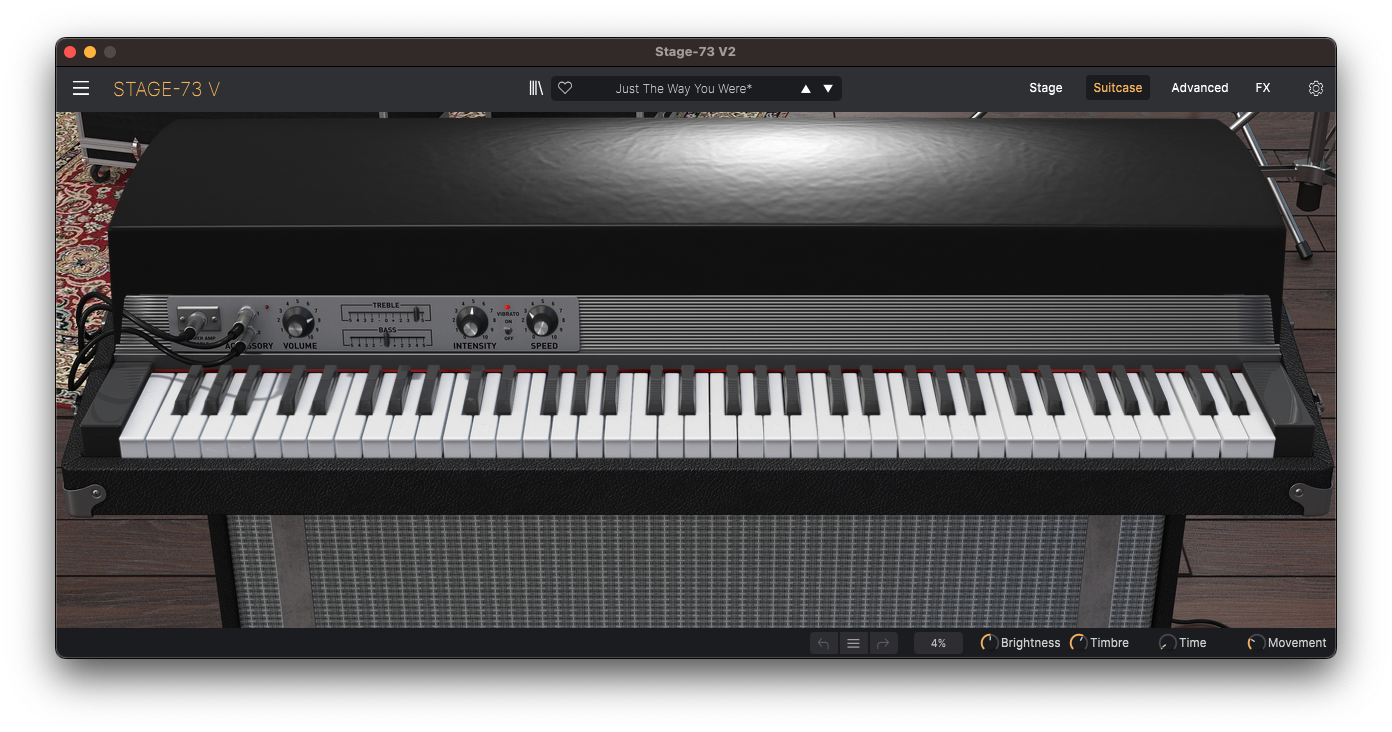
Task: Click the vibrato Speed knob
Action: click(x=542, y=321)
